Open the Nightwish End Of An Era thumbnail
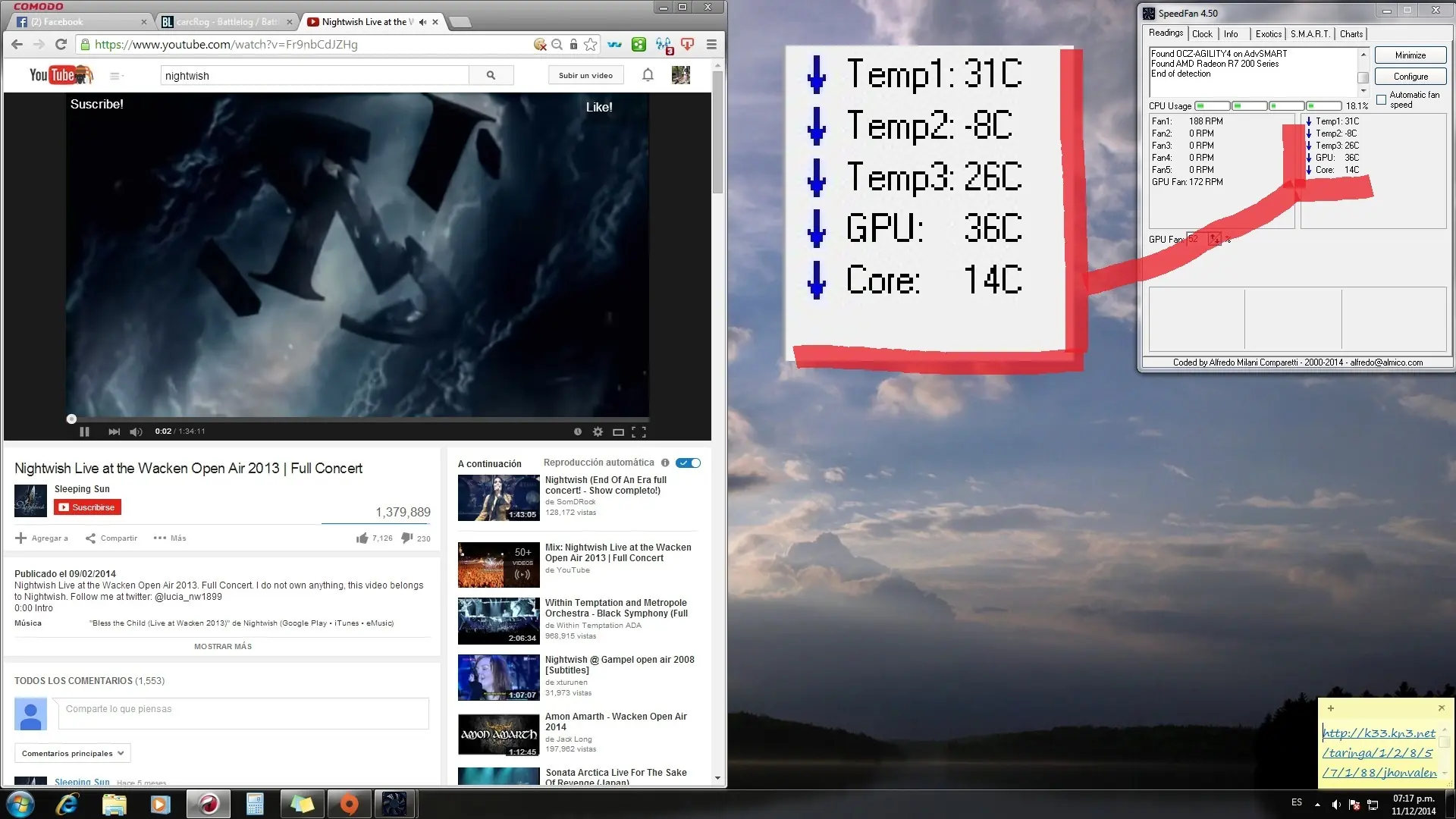1456x819 pixels. click(498, 497)
